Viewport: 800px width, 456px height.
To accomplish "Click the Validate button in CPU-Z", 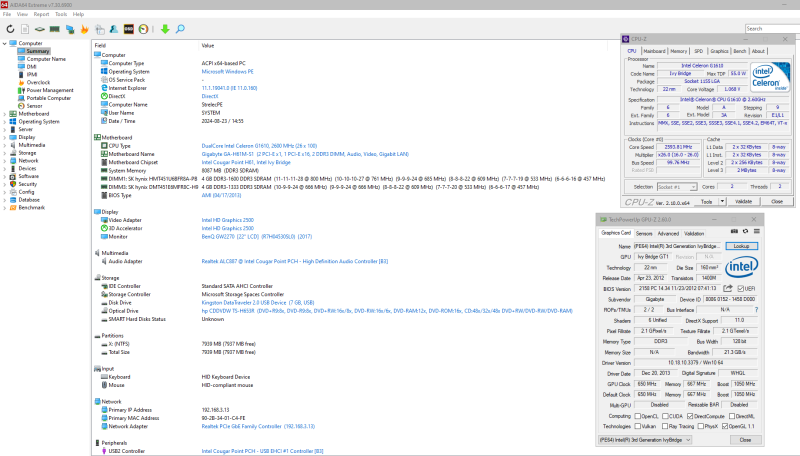I will [x=743, y=201].
